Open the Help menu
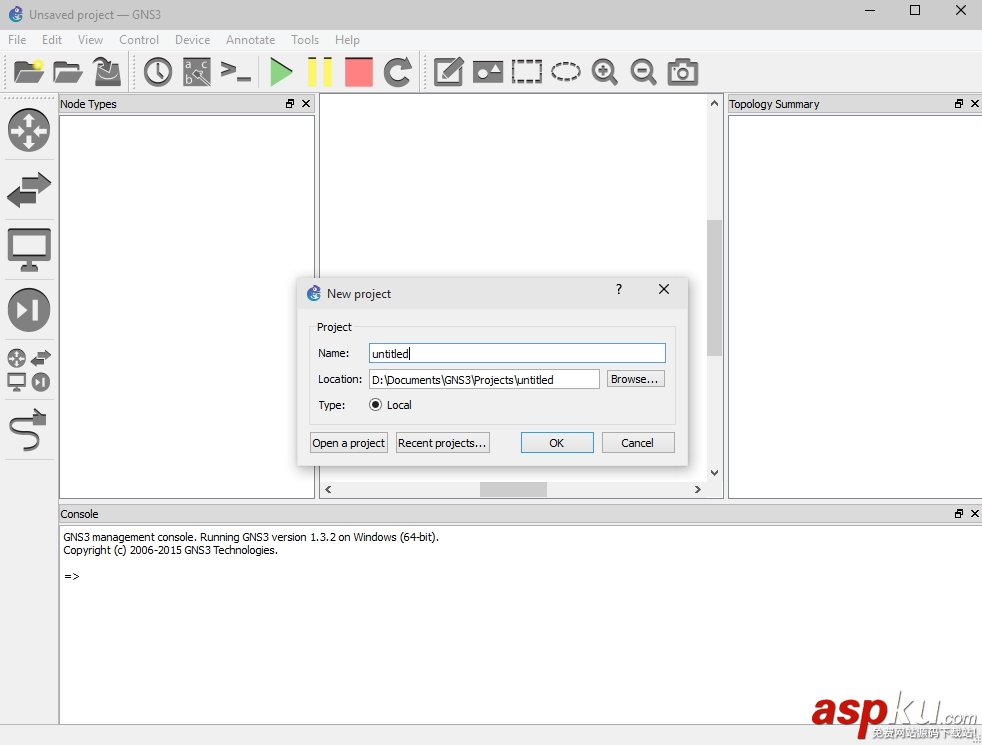Screen dimensions: 982x745 pos(347,39)
